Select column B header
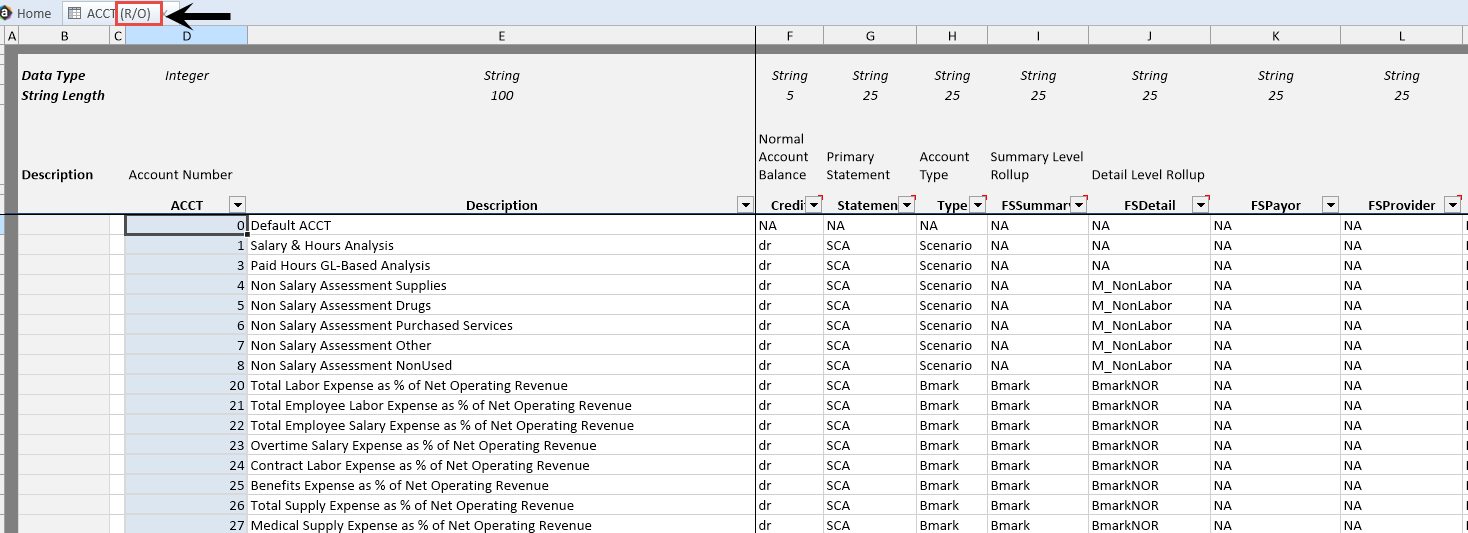The height and width of the screenshot is (533, 1468). point(65,36)
